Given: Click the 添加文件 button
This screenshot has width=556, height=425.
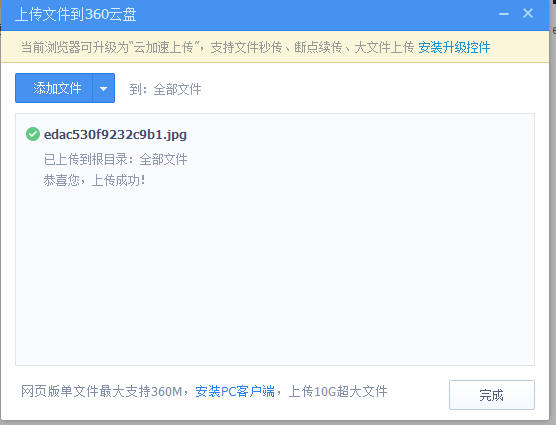Looking at the screenshot, I should 54,88.
